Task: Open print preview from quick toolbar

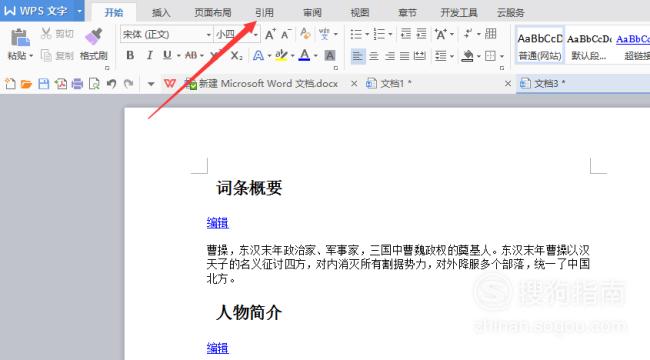Action: tap(95, 84)
